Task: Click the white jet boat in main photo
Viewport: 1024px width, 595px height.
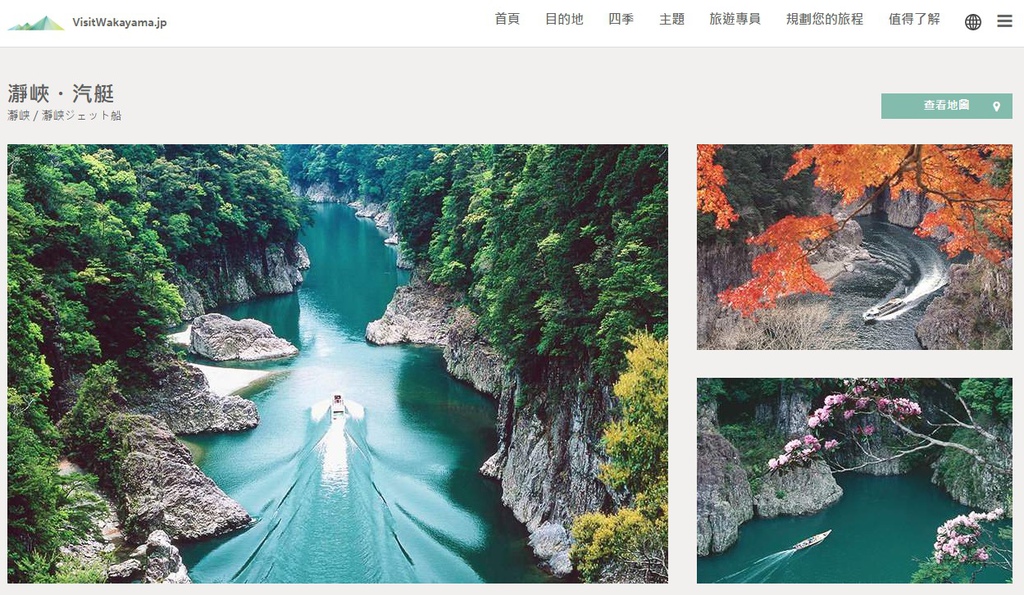Action: tap(338, 406)
